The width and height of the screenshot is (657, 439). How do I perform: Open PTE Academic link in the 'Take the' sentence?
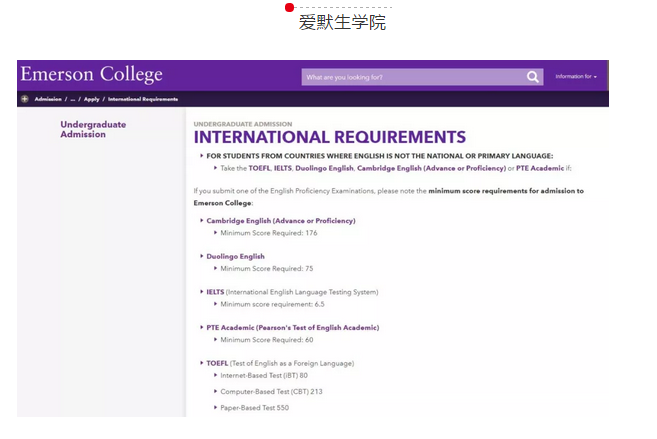540,168
